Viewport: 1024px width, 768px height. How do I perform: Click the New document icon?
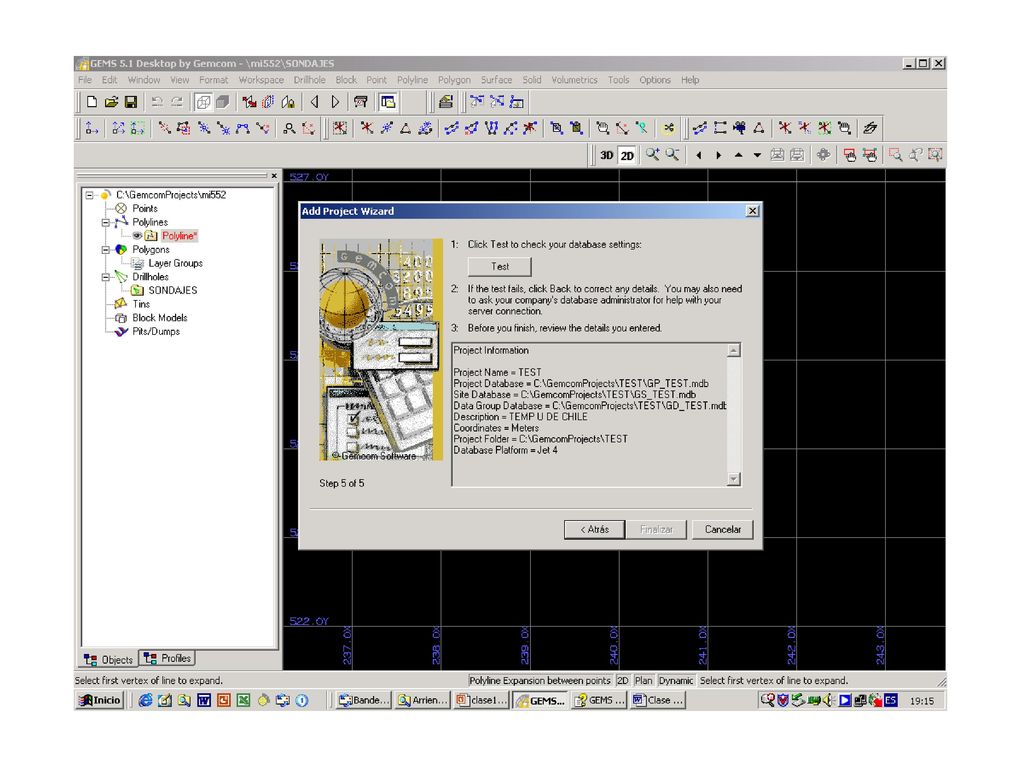(x=92, y=102)
